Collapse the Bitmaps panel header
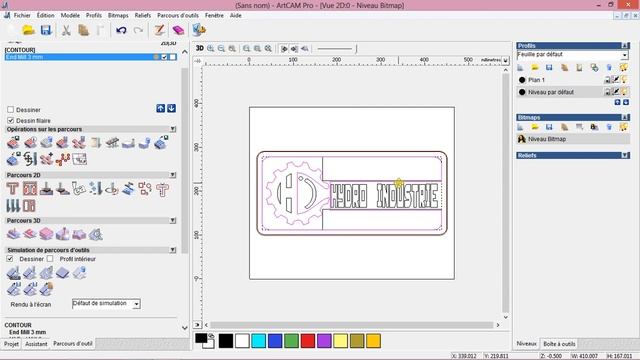The image size is (640, 360). pyautogui.click(x=624, y=117)
